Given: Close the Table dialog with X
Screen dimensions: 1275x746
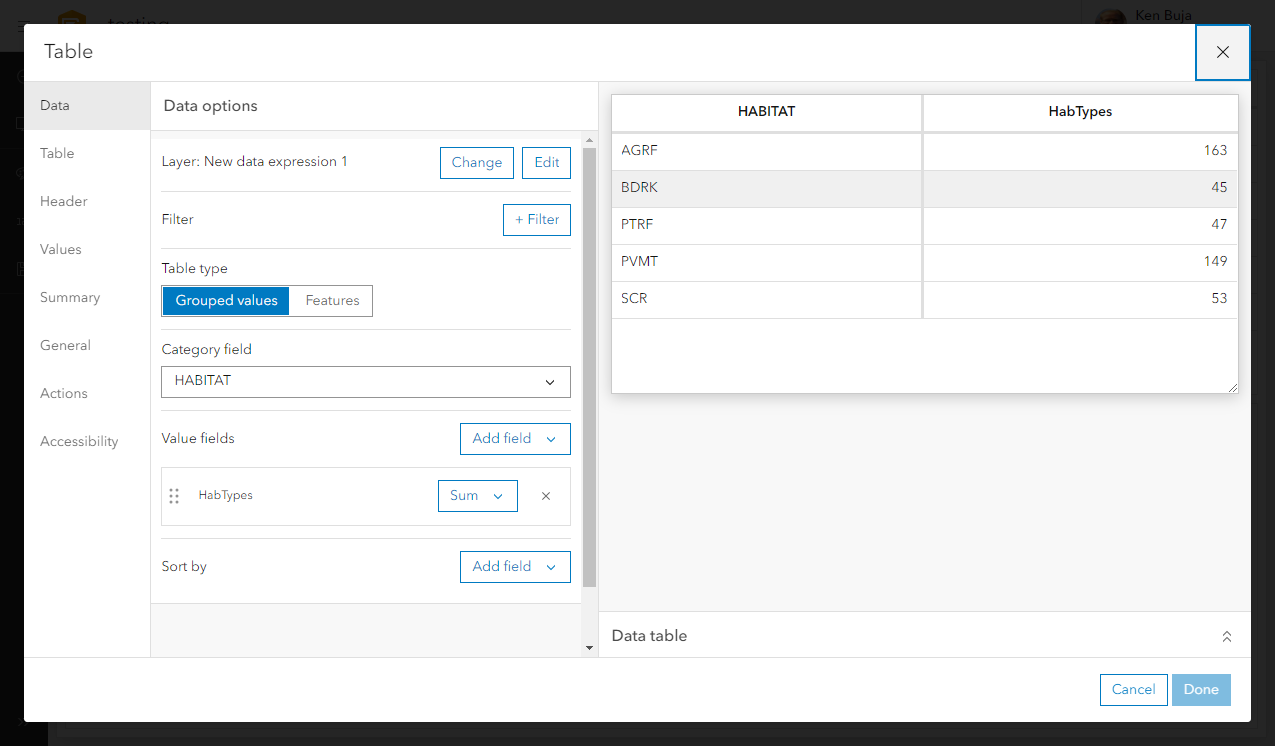Looking at the screenshot, I should pos(1222,52).
